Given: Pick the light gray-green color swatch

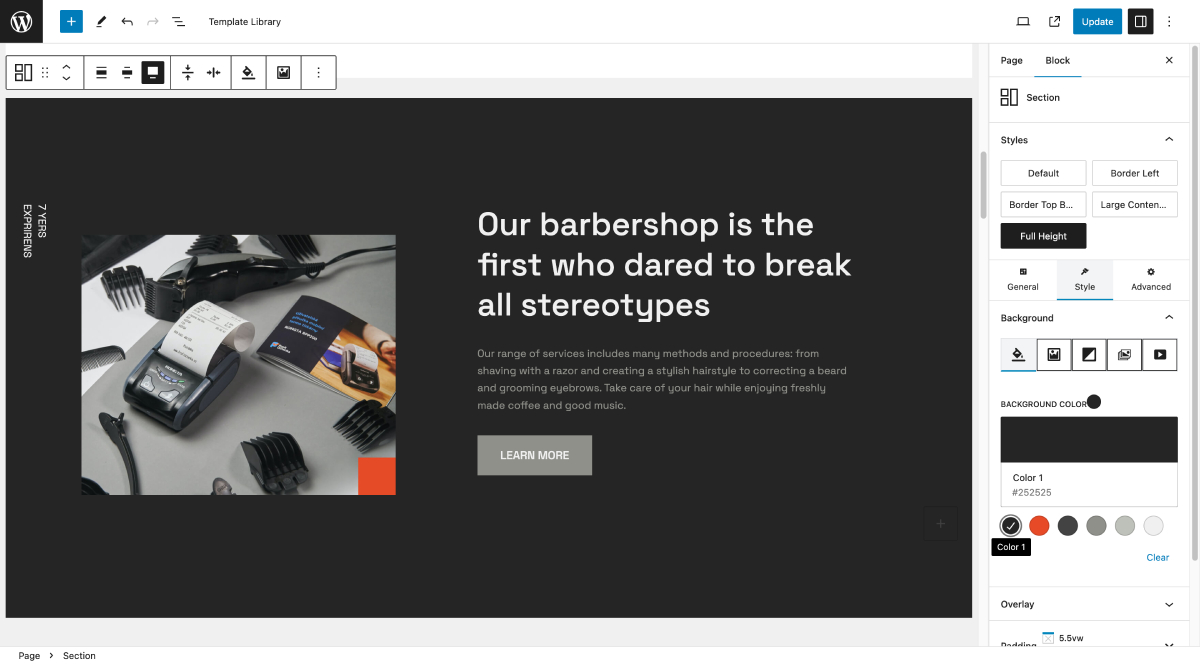Looking at the screenshot, I should click(x=1125, y=526).
